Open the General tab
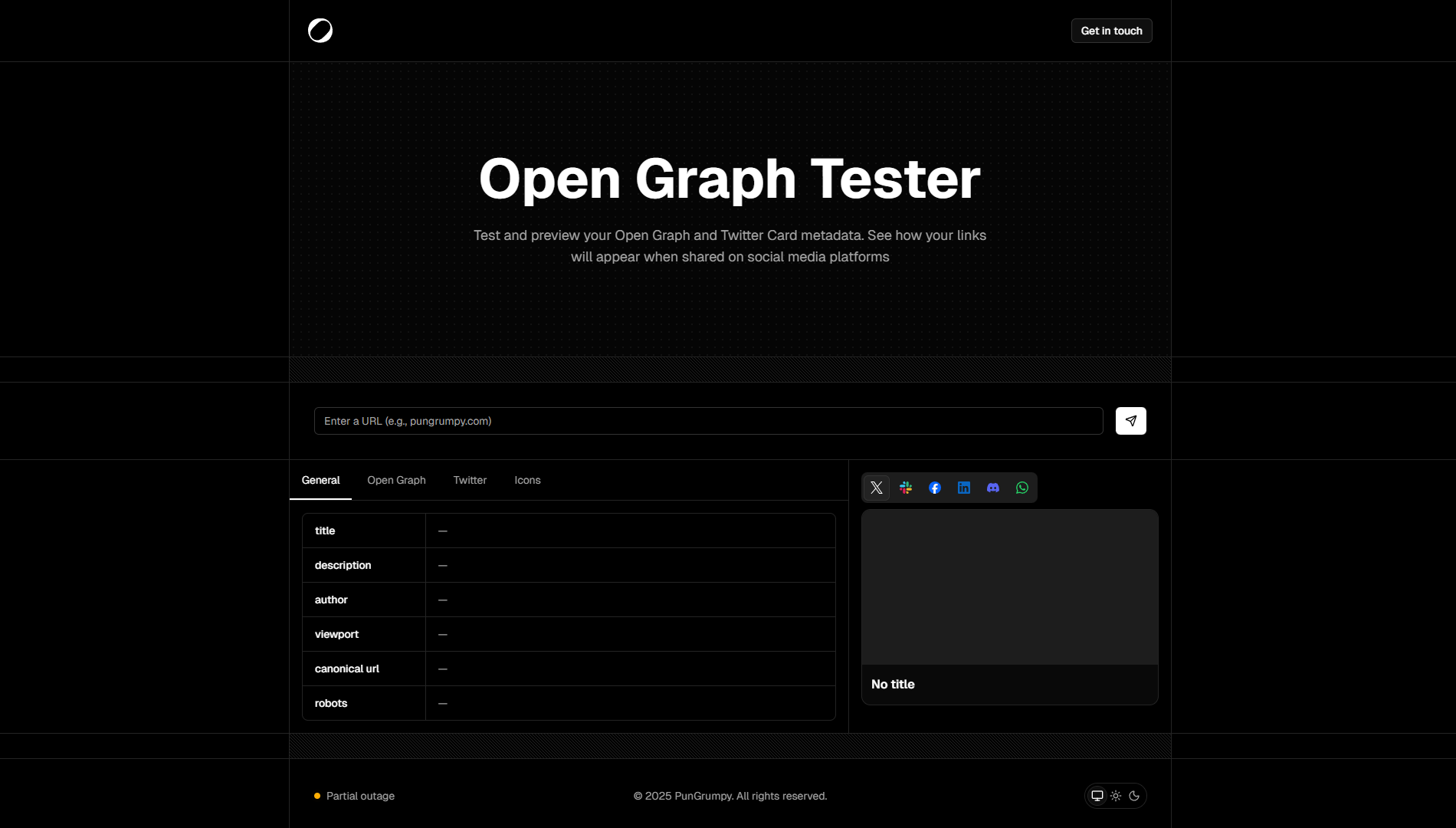Screen dimensions: 1456x828 [x=320, y=480]
